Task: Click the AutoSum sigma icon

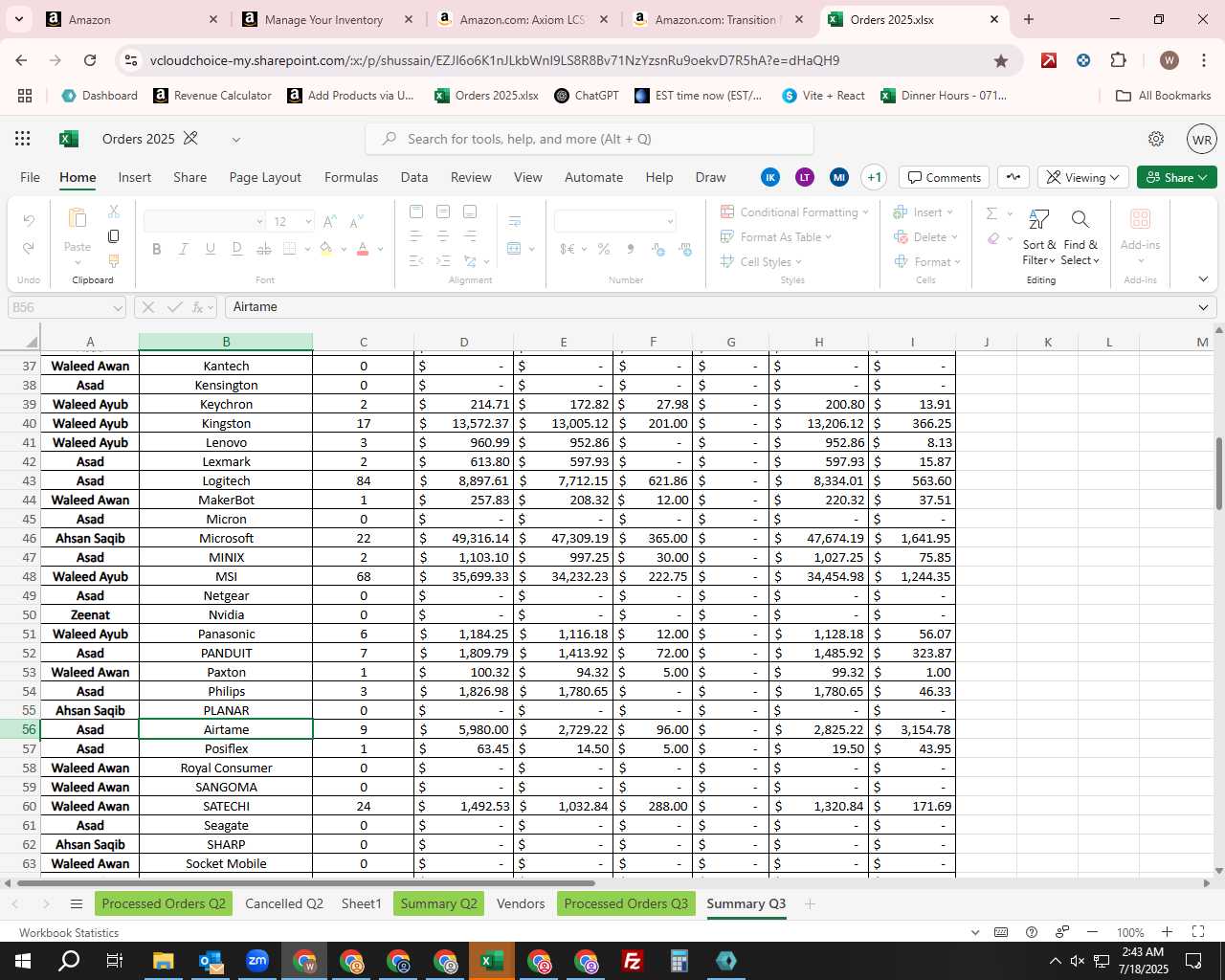Action: [x=992, y=212]
